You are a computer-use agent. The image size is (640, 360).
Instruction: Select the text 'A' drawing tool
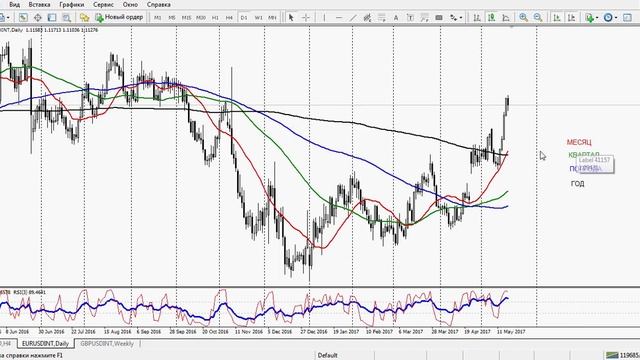pos(396,18)
